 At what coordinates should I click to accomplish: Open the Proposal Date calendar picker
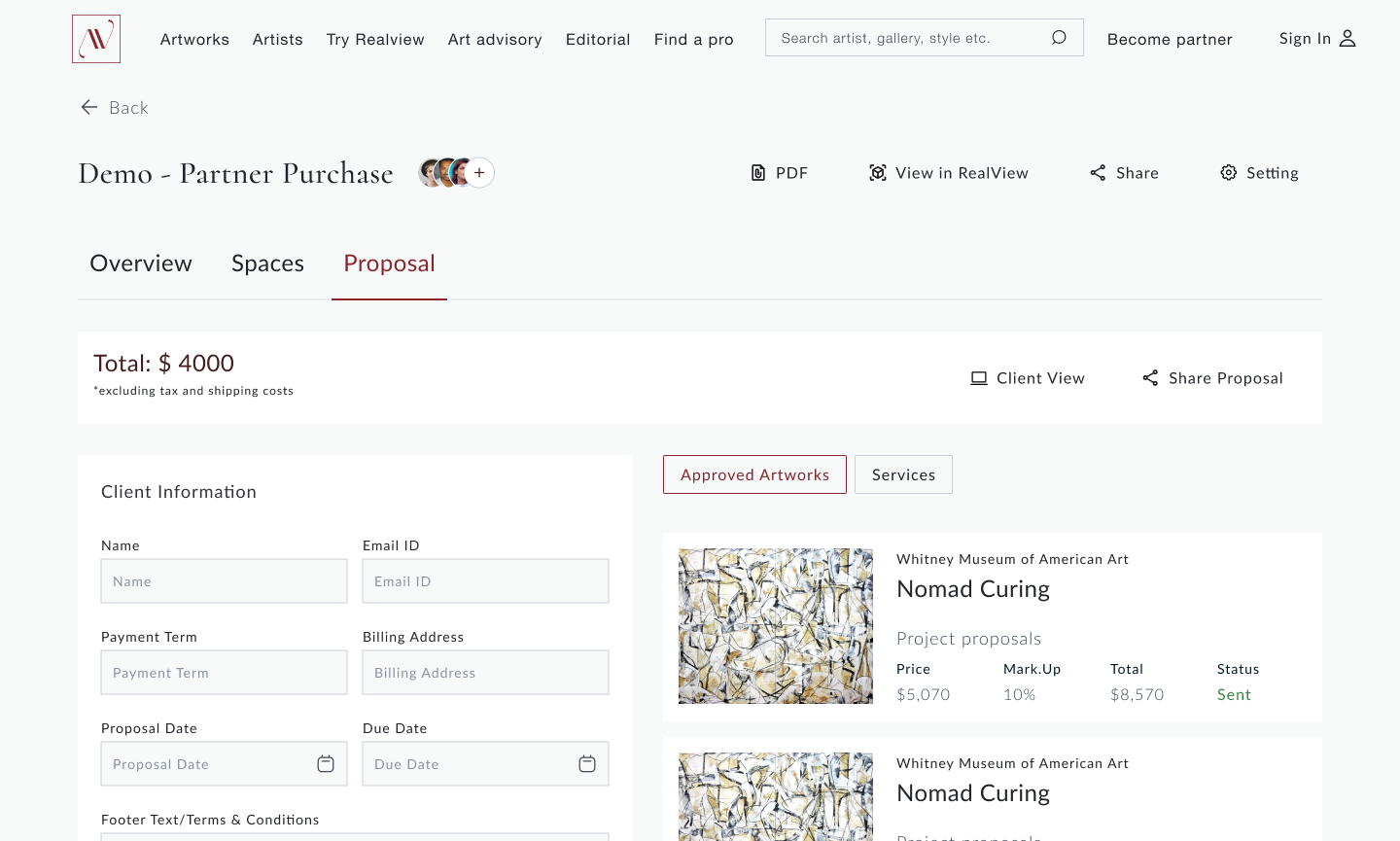point(326,764)
